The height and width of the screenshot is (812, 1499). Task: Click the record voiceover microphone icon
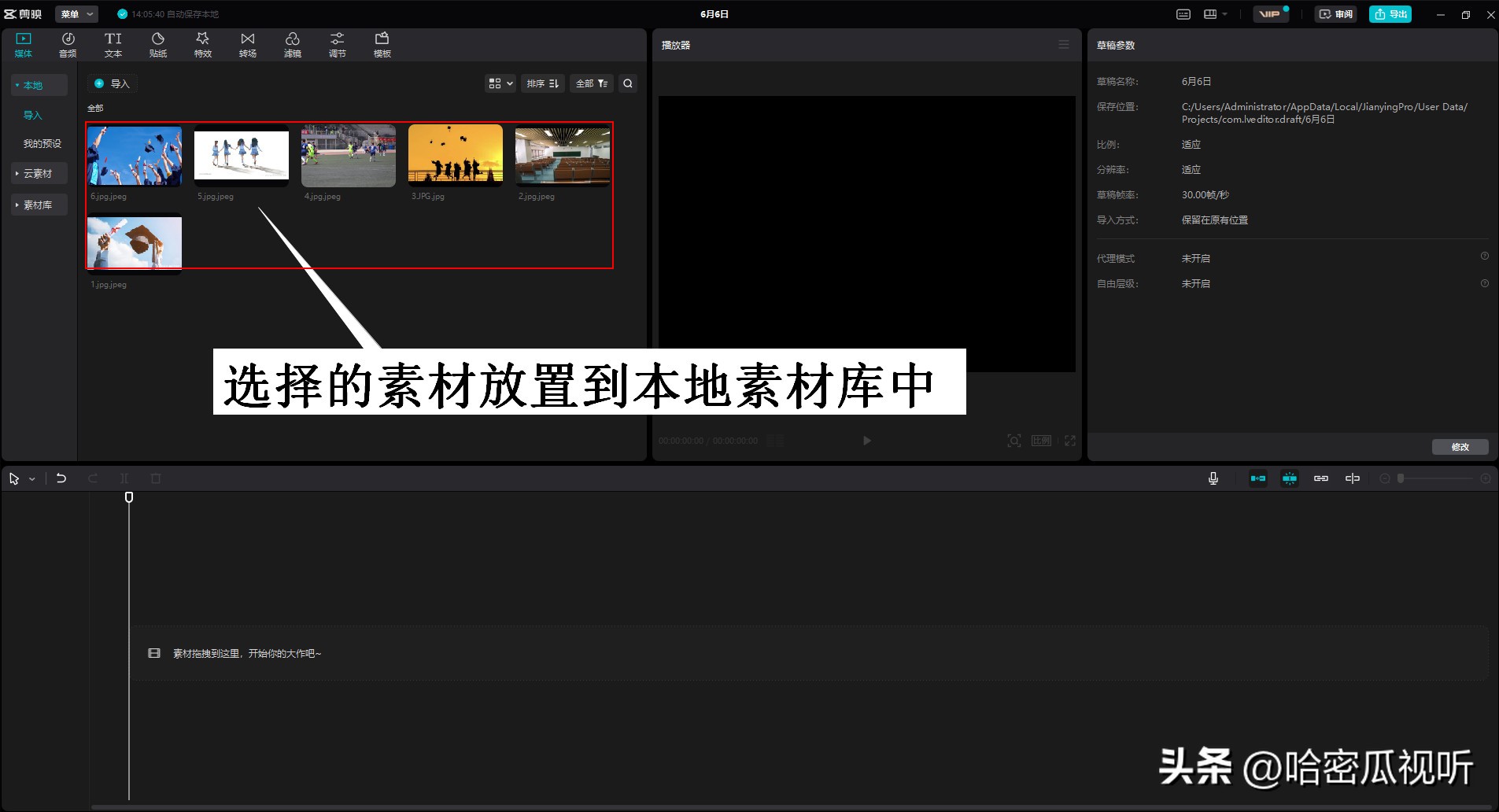coord(1213,478)
